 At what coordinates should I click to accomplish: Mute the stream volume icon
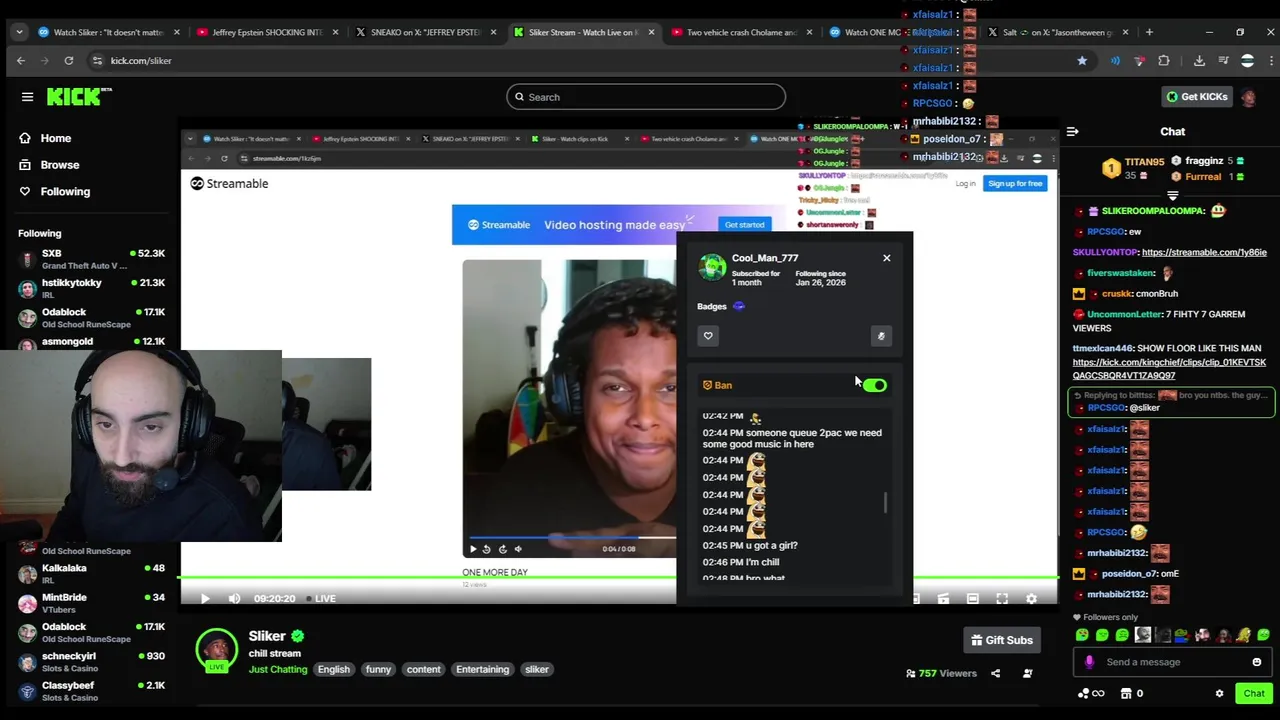234,599
